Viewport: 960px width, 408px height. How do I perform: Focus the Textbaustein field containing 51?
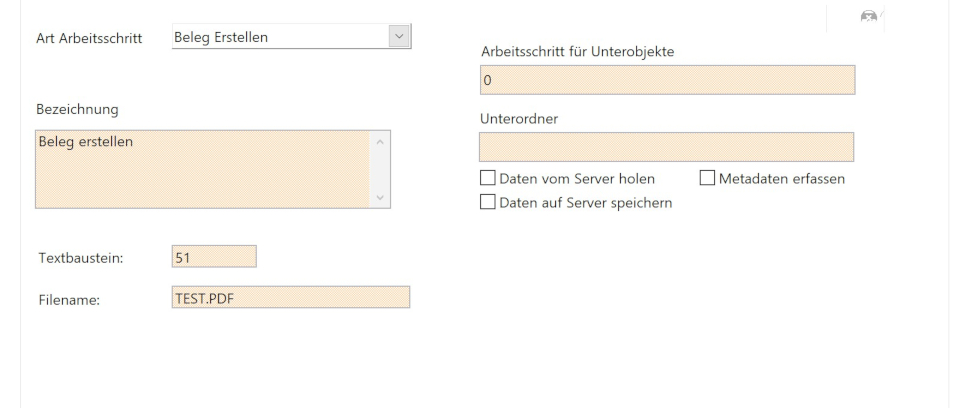click(214, 257)
